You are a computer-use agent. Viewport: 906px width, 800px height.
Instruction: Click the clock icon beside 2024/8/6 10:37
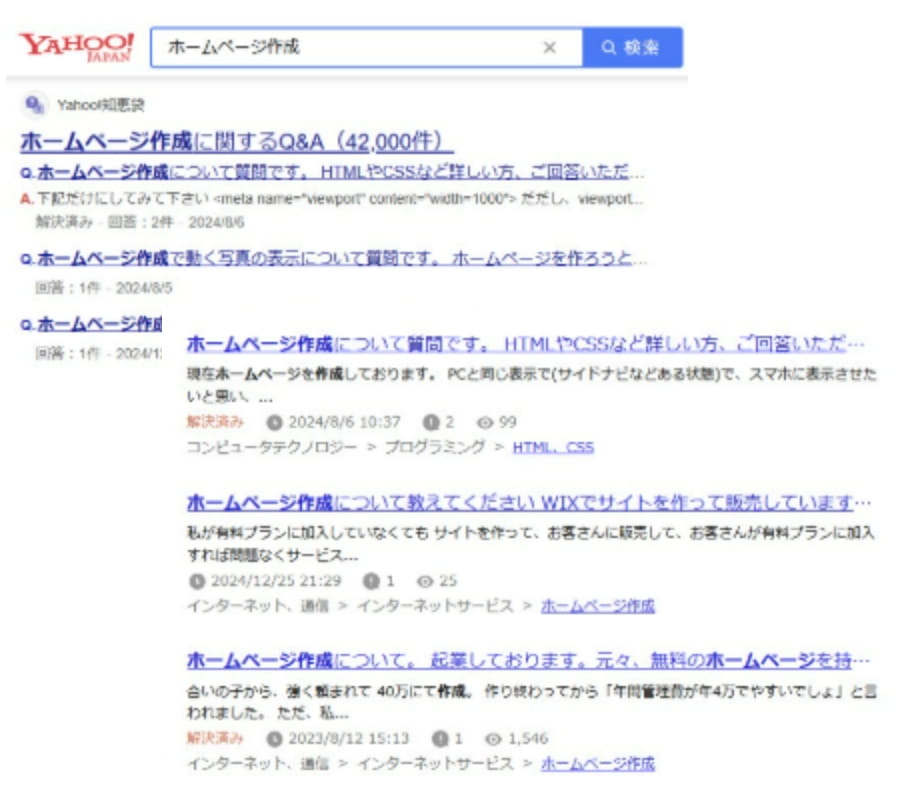click(x=274, y=423)
